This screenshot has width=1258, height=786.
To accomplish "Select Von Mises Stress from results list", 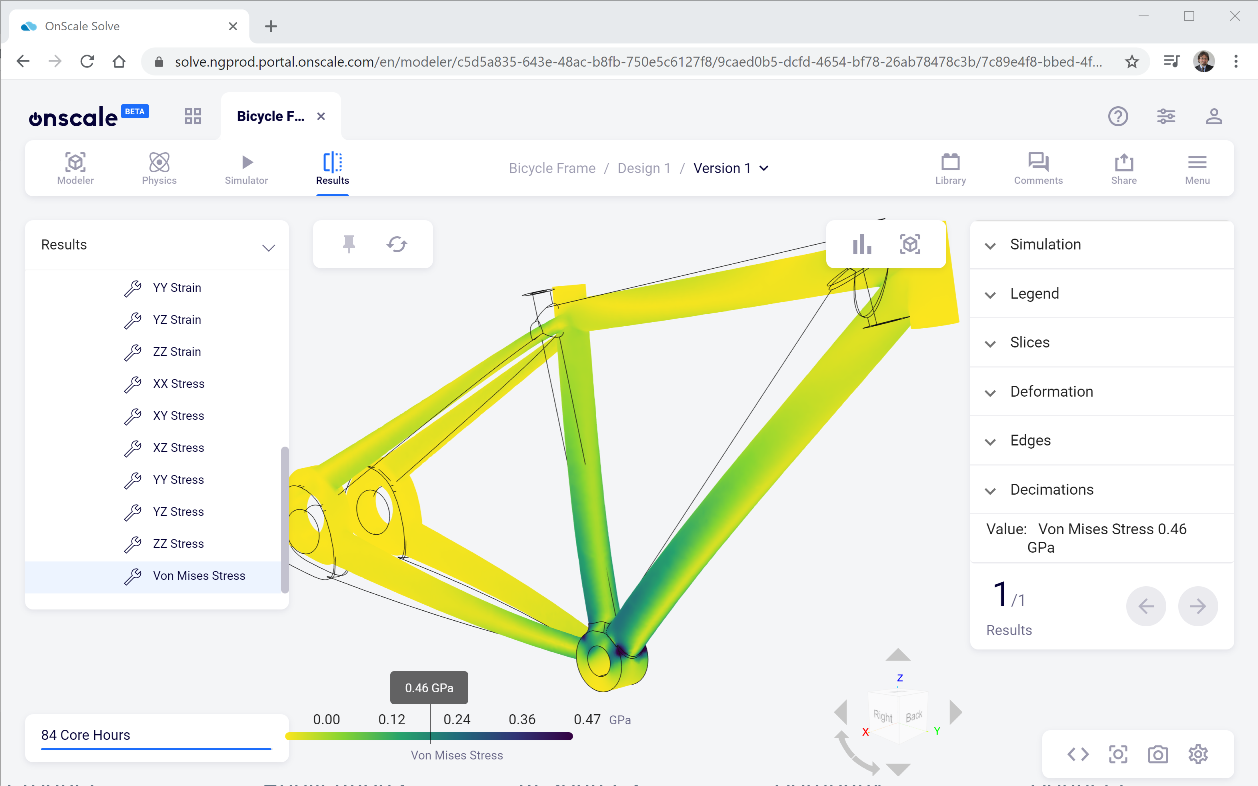I will click(199, 575).
